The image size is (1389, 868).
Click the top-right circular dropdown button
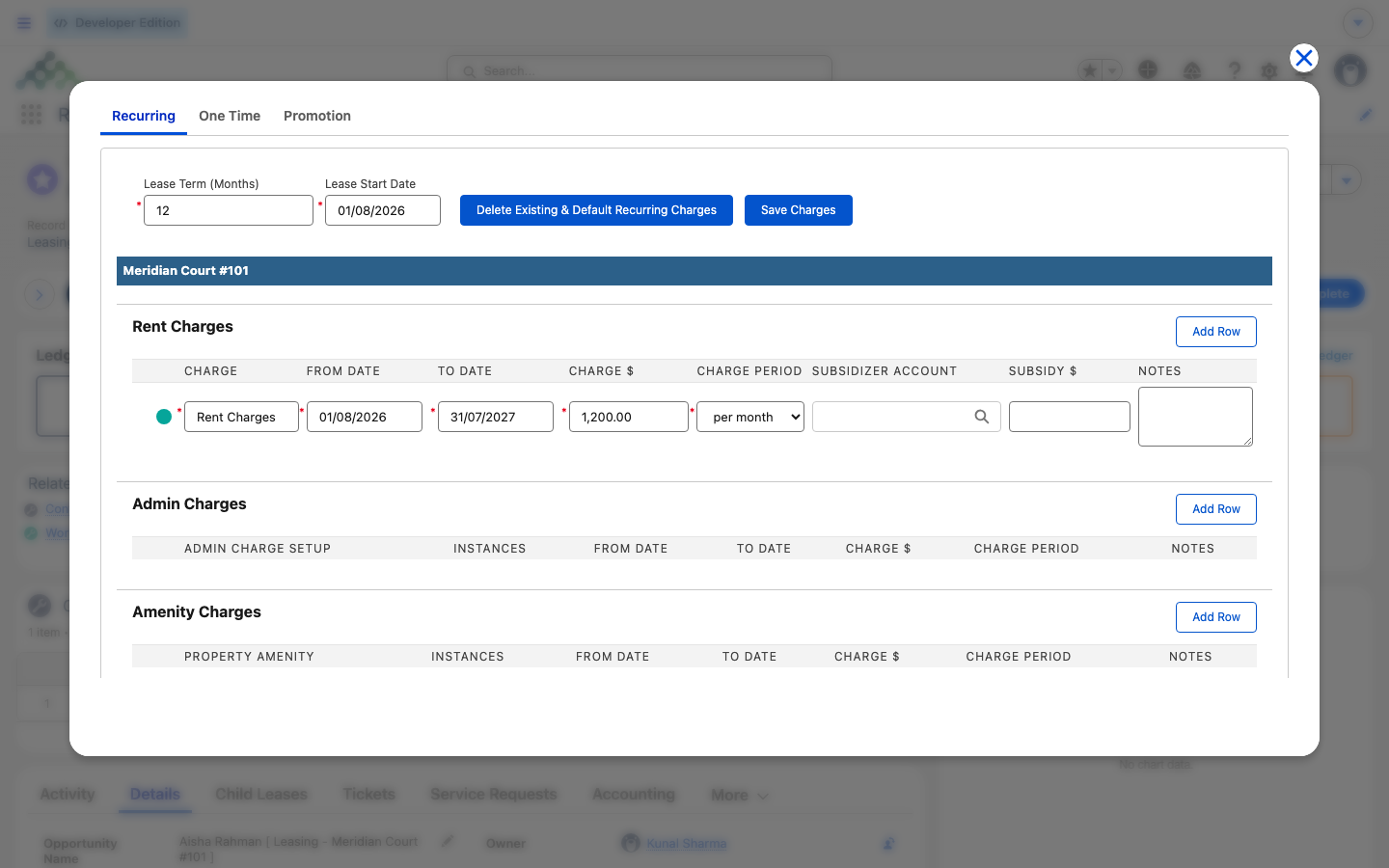pyautogui.click(x=1358, y=23)
